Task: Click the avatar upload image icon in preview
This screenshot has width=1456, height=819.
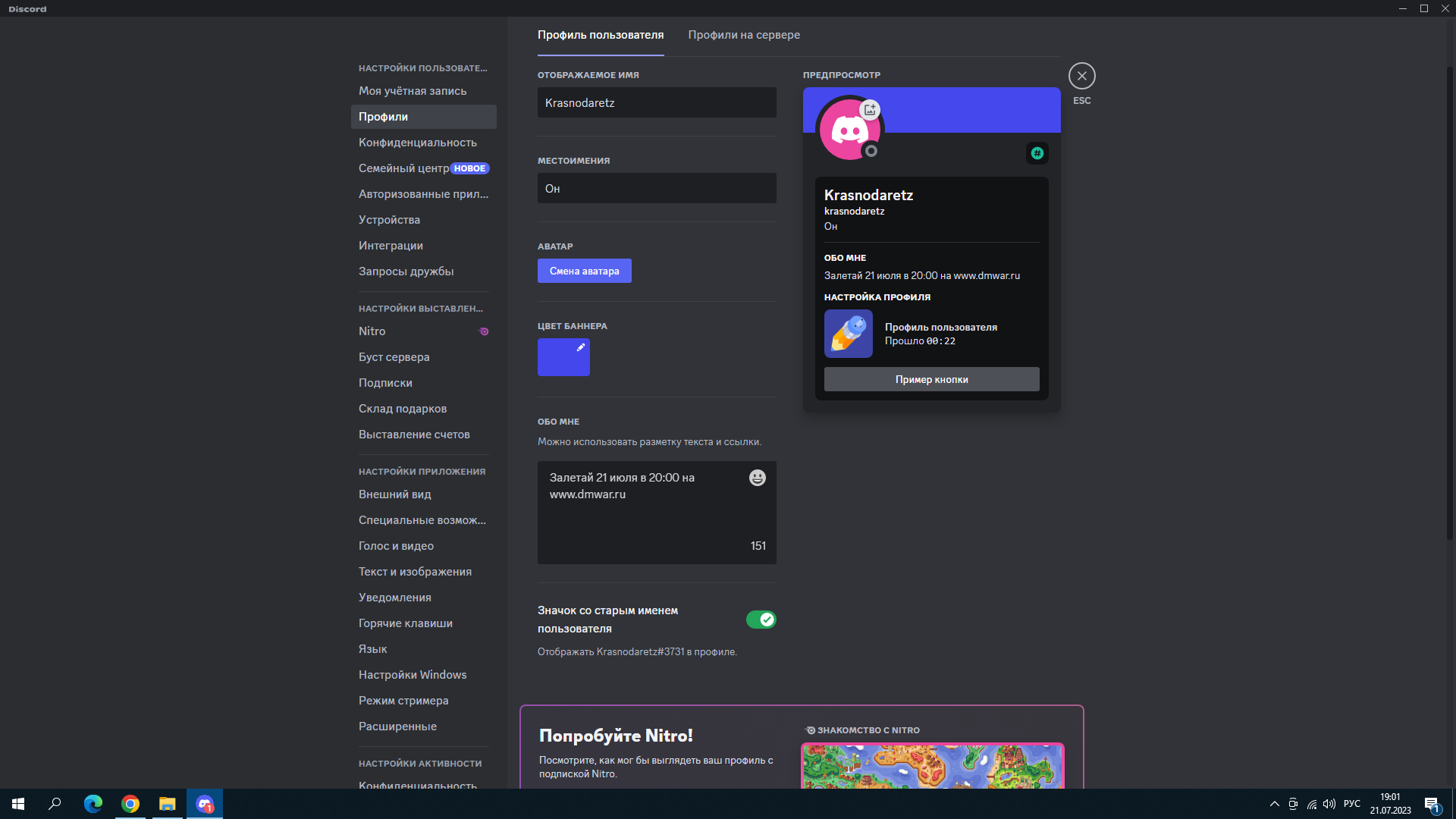Action: [870, 110]
